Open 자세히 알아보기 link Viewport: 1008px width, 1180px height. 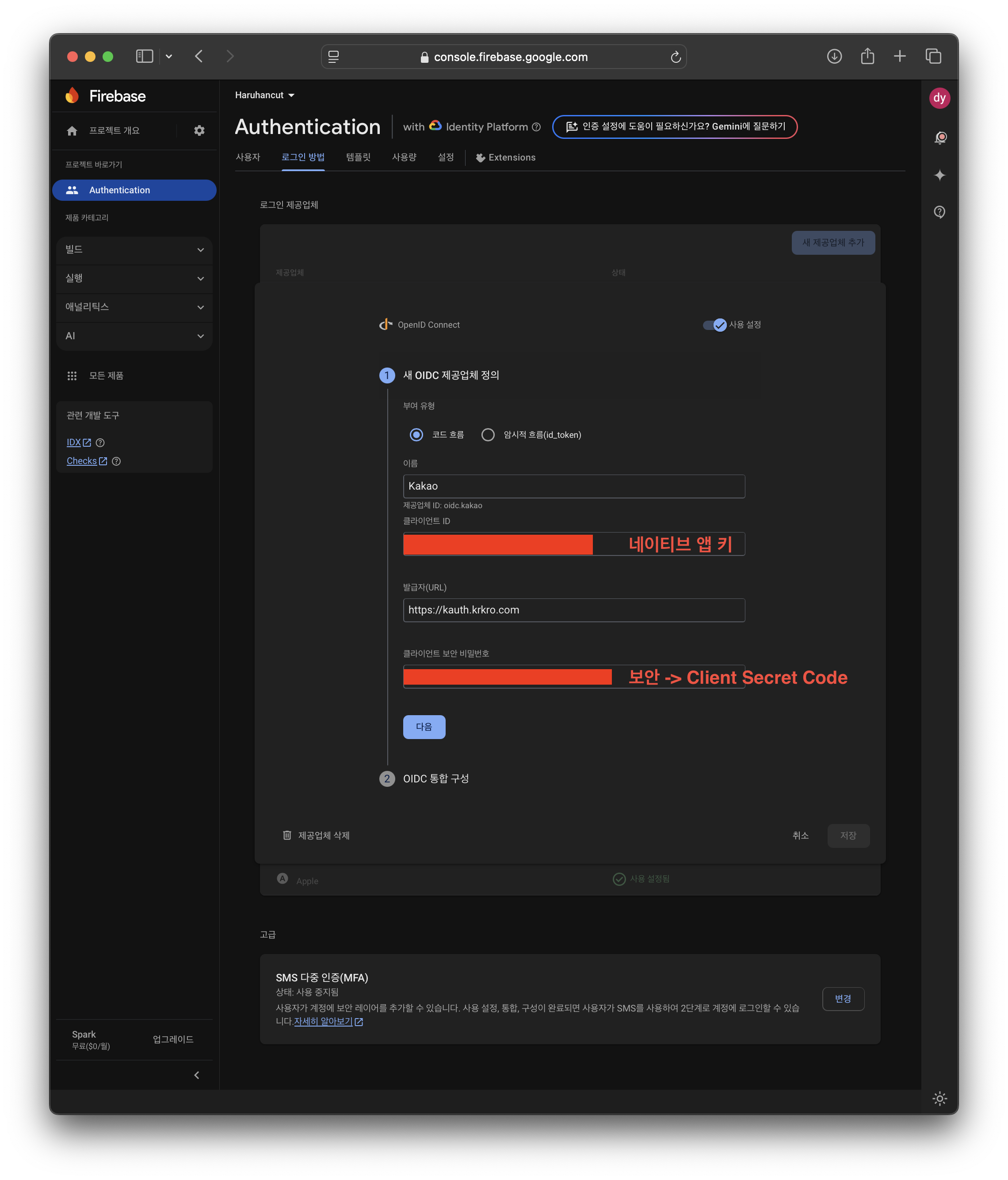(x=328, y=1022)
